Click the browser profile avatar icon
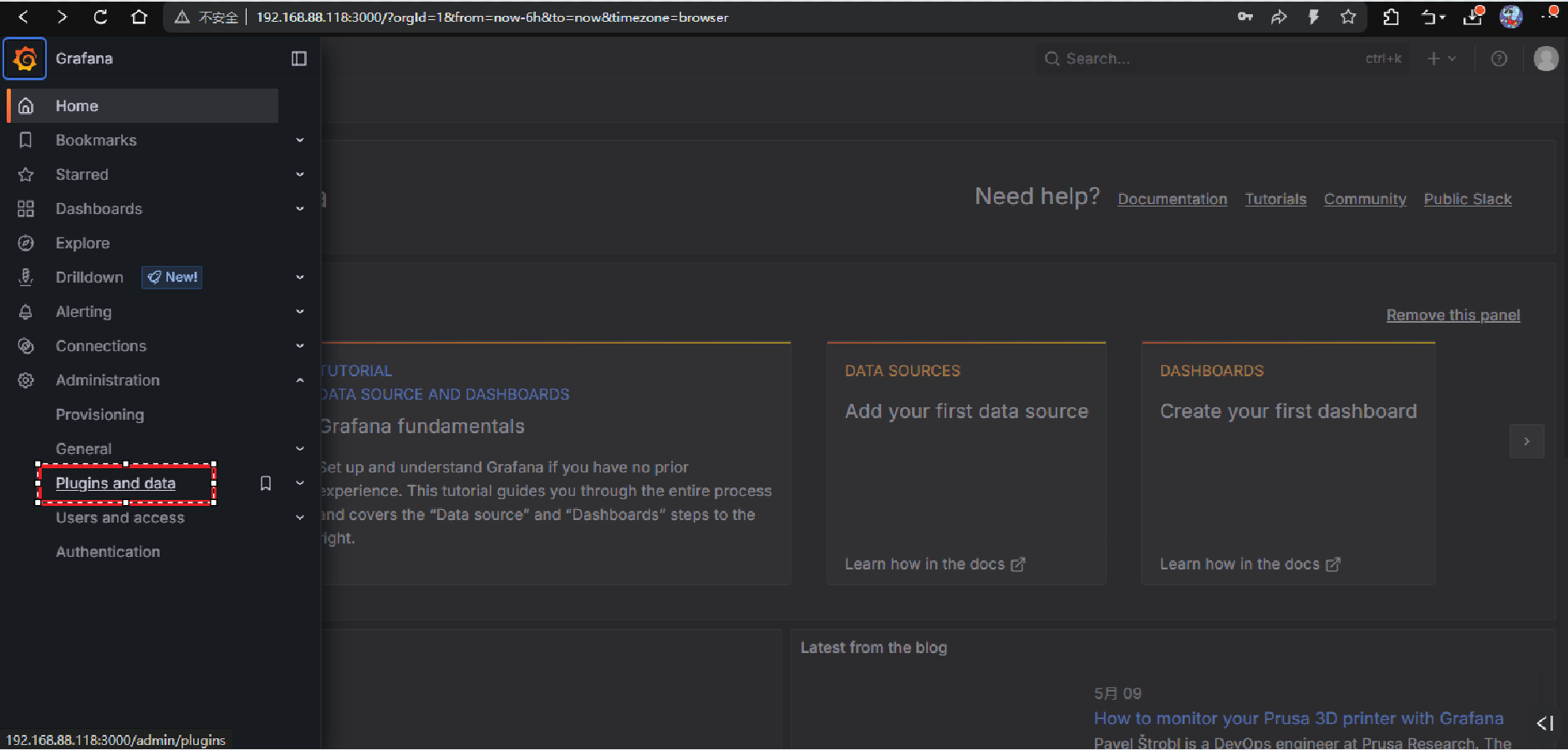The image size is (1568, 750). 1511,17
